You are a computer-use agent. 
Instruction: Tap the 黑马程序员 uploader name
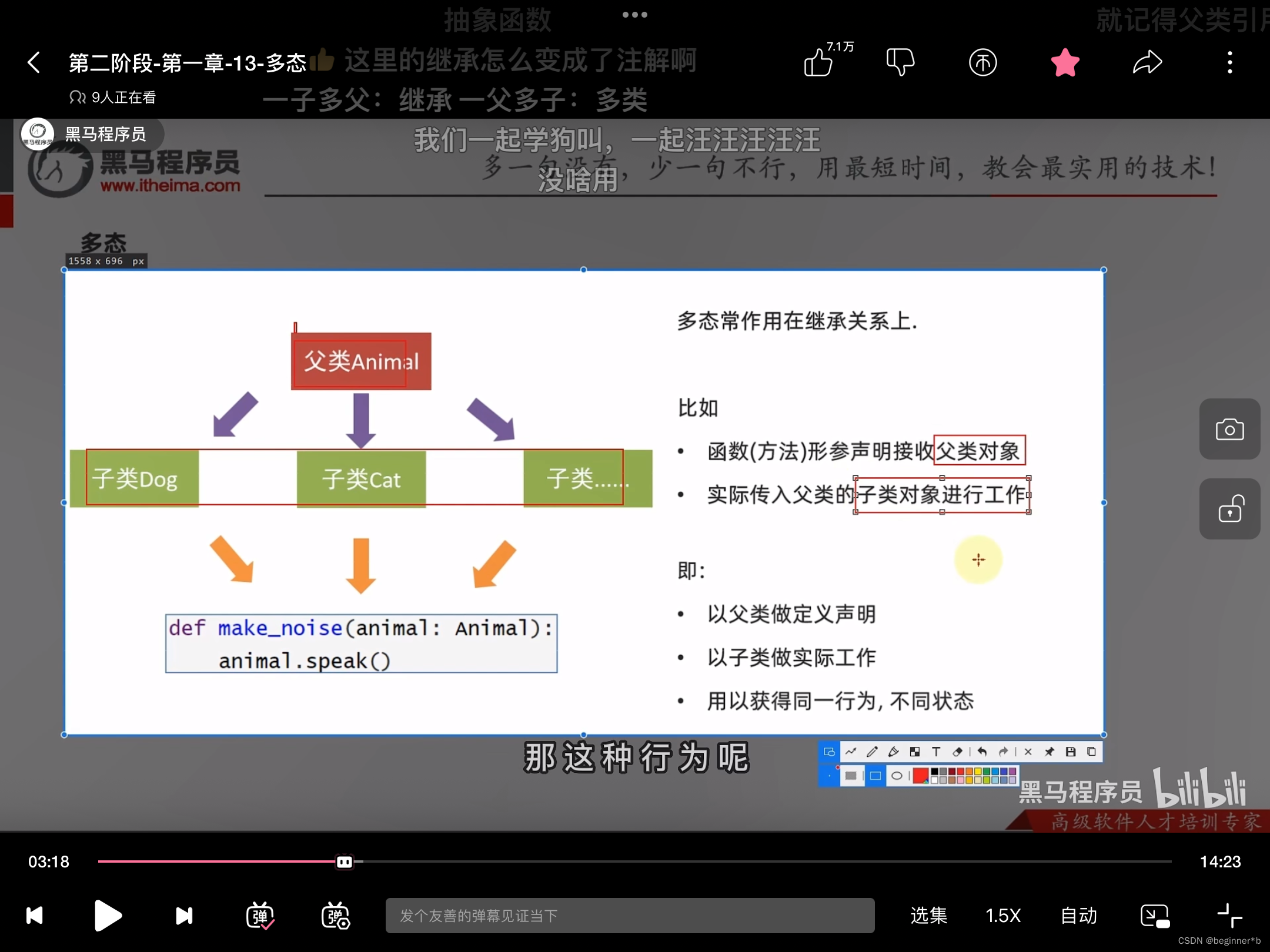coord(105,135)
